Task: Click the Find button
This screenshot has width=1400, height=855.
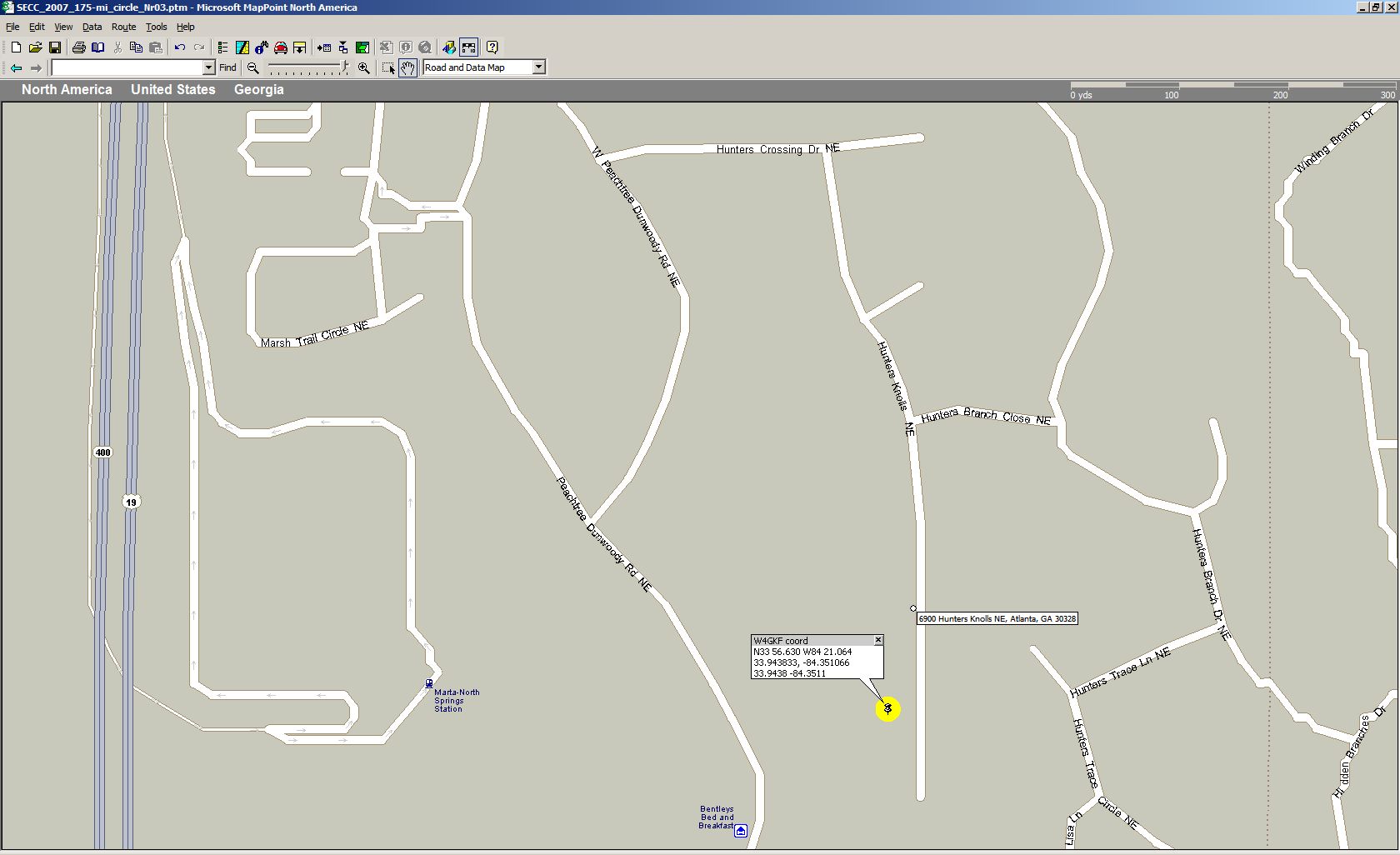Action: click(x=227, y=67)
